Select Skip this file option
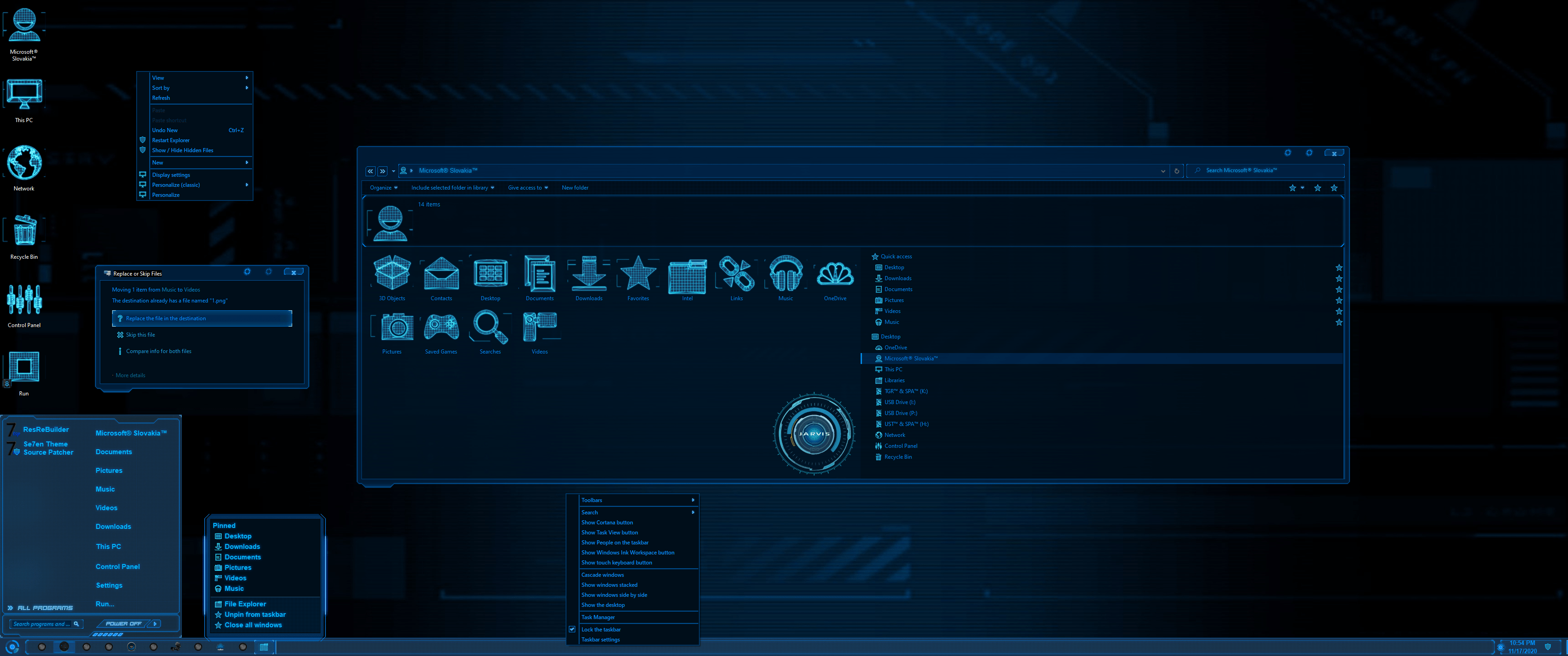Viewport: 1568px width, 656px height. (140, 334)
